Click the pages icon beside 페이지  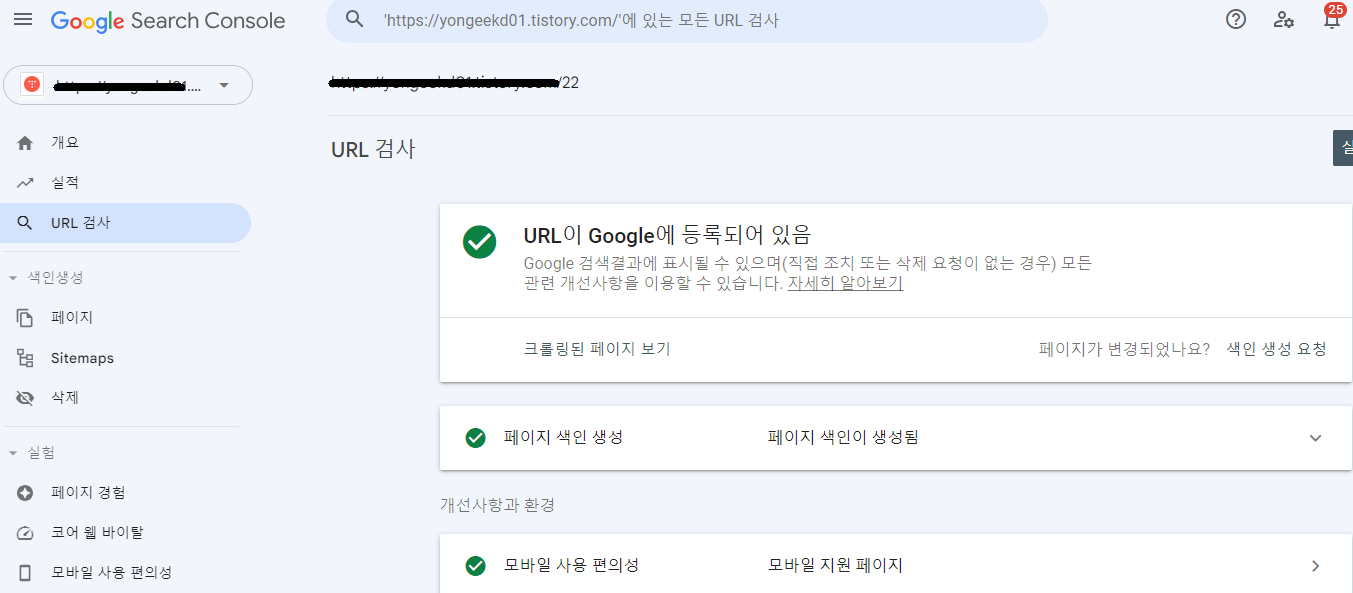coord(26,318)
